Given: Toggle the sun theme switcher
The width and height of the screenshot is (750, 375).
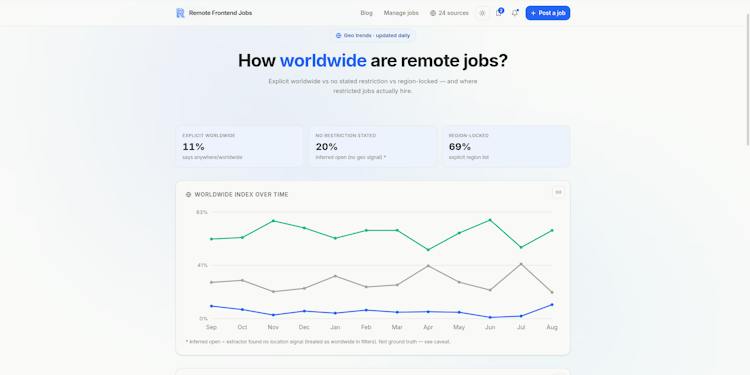Looking at the screenshot, I should coord(482,13).
